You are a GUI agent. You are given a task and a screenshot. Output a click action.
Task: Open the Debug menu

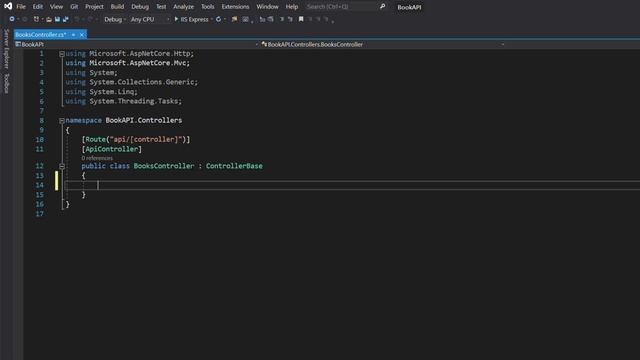[x=140, y=7]
